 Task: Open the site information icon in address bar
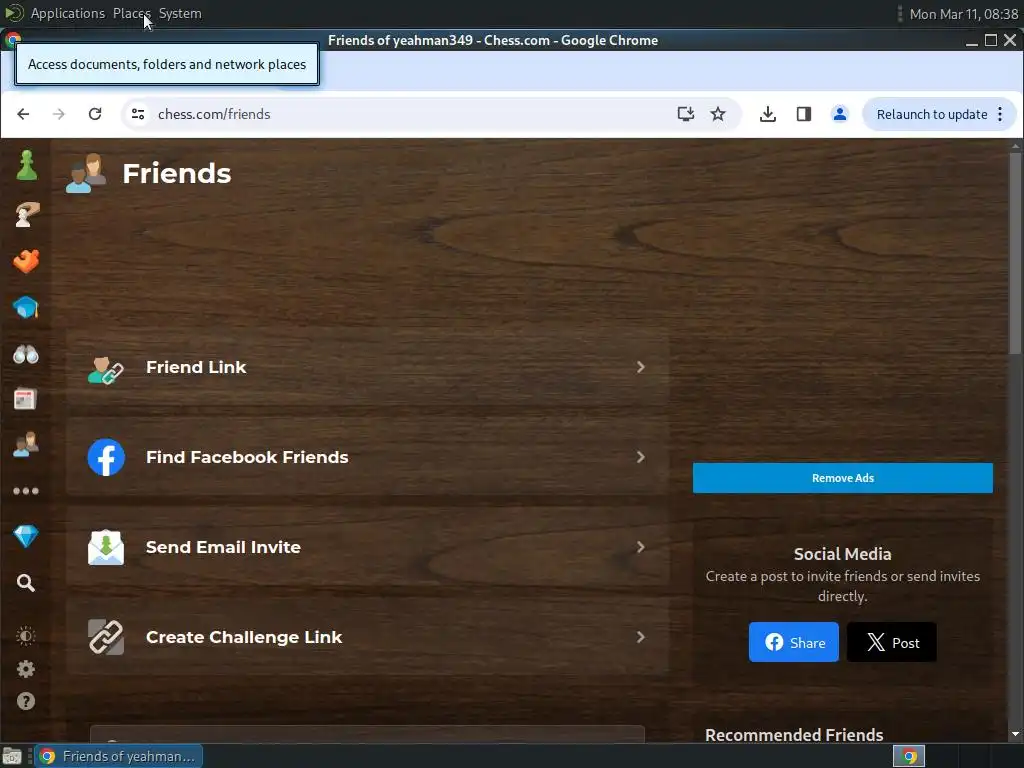pos(138,114)
